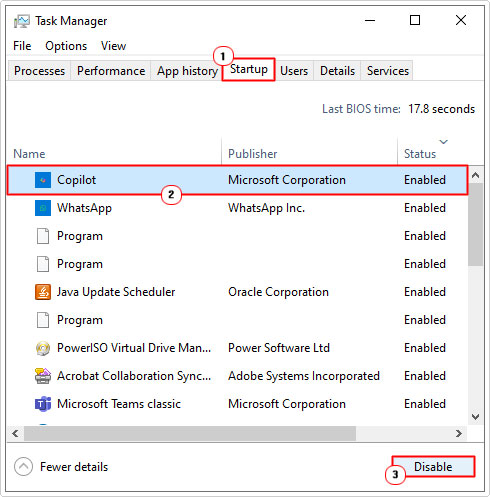Click horizontal scrollbar right arrow

[459, 433]
